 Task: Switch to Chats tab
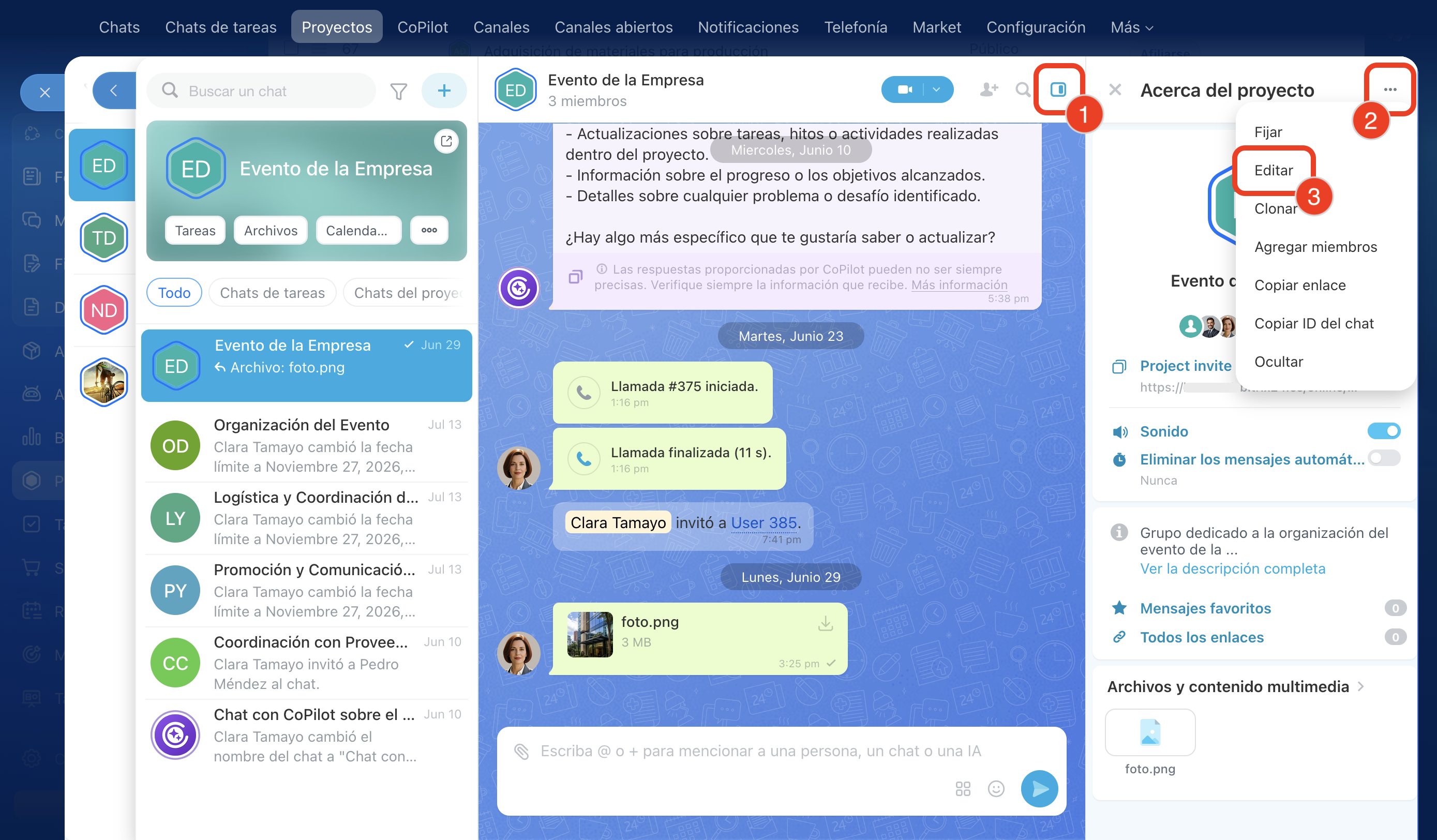pos(119,27)
